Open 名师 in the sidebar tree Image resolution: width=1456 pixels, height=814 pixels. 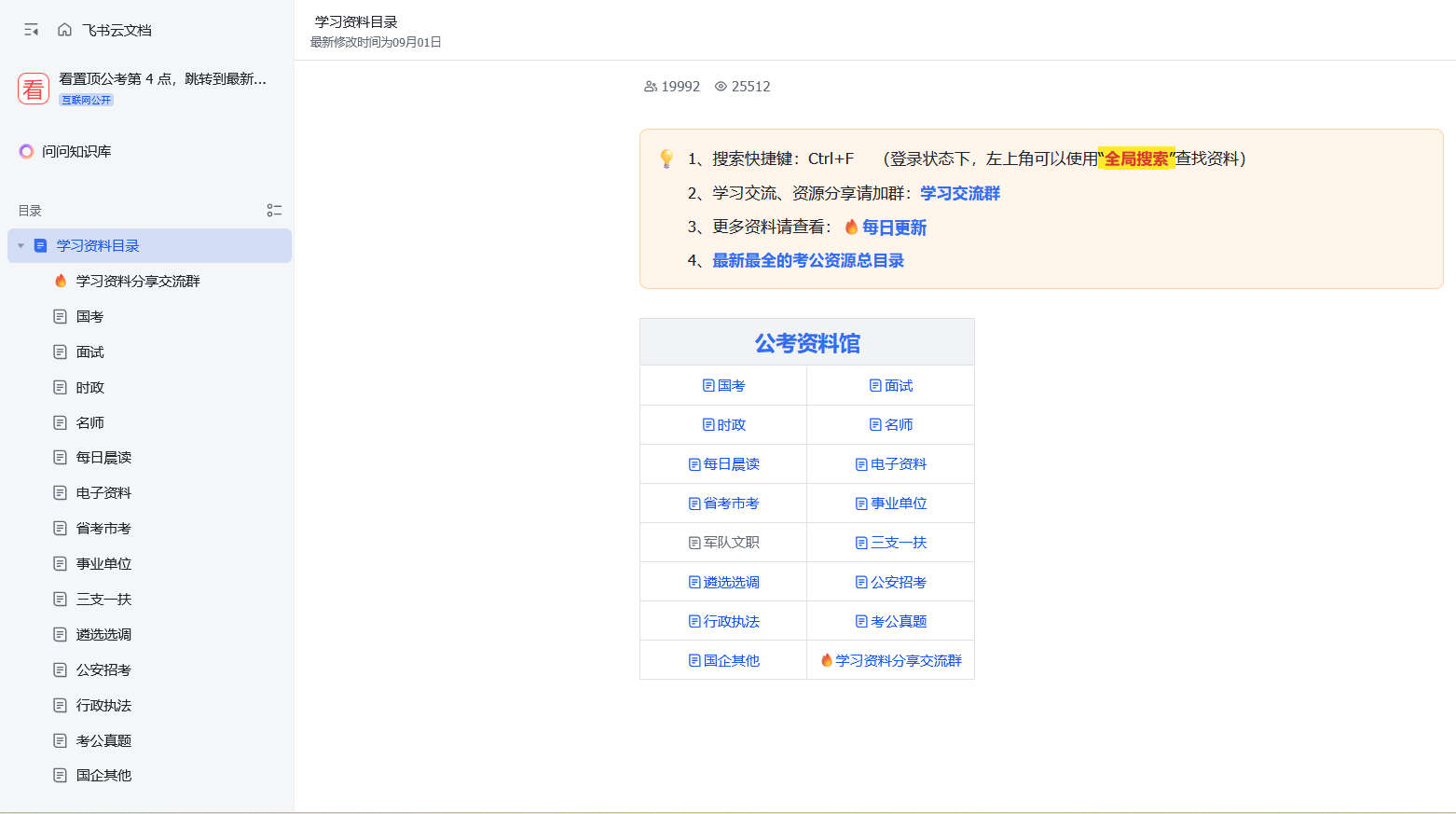(89, 423)
